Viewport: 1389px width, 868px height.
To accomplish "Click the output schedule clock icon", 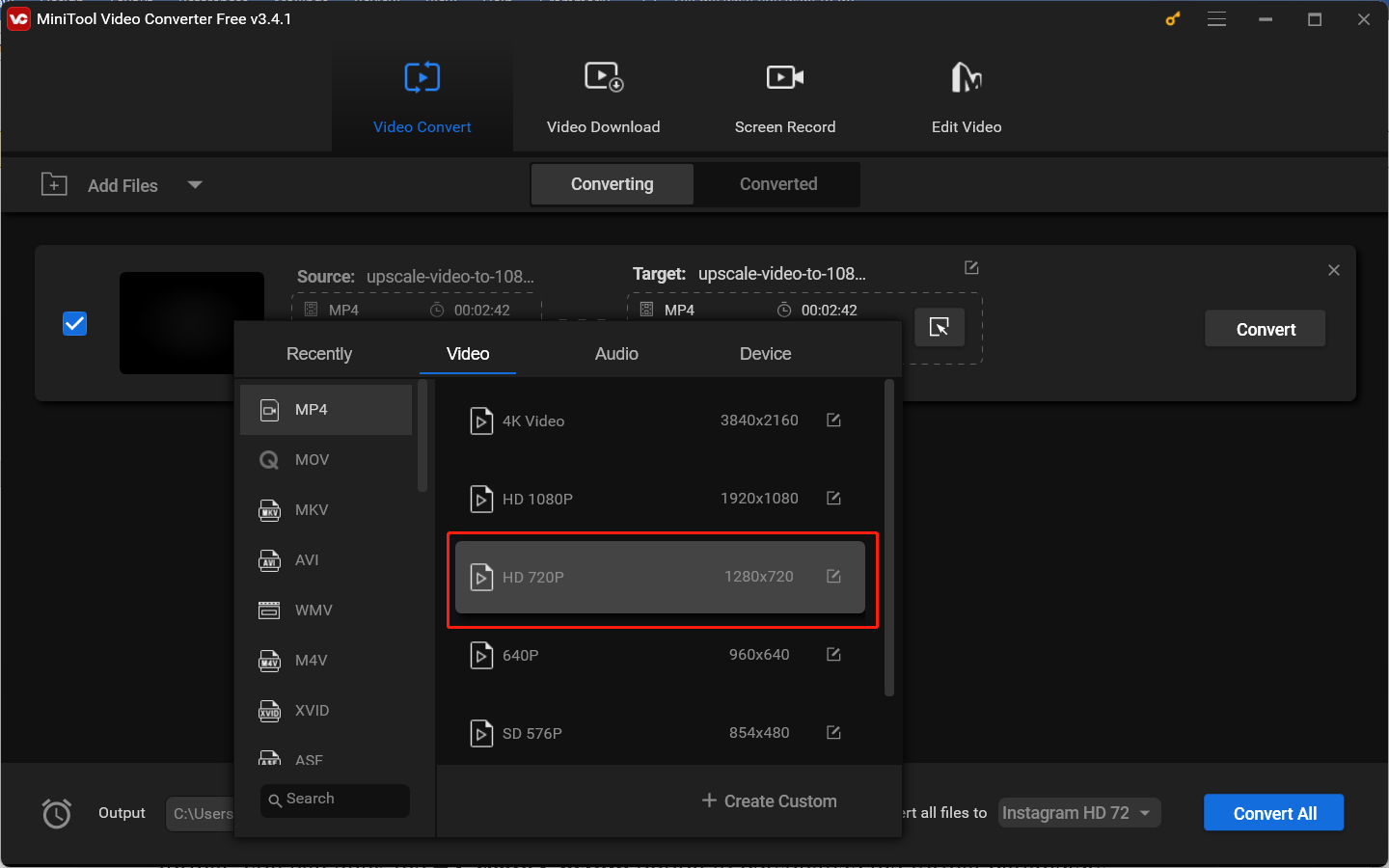I will pyautogui.click(x=57, y=813).
